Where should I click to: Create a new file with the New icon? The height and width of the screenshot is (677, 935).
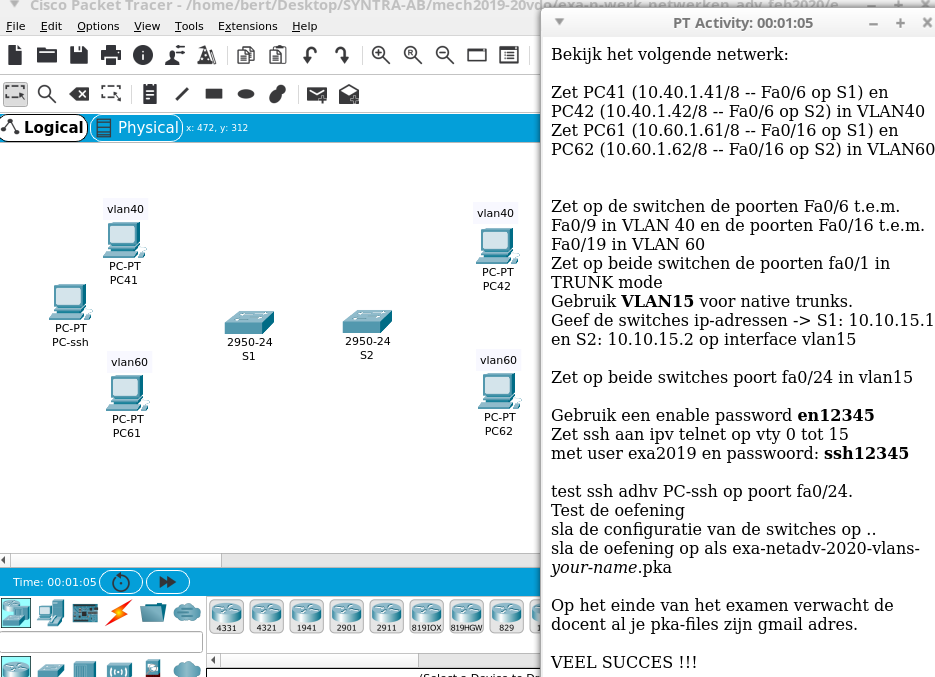click(x=13, y=55)
